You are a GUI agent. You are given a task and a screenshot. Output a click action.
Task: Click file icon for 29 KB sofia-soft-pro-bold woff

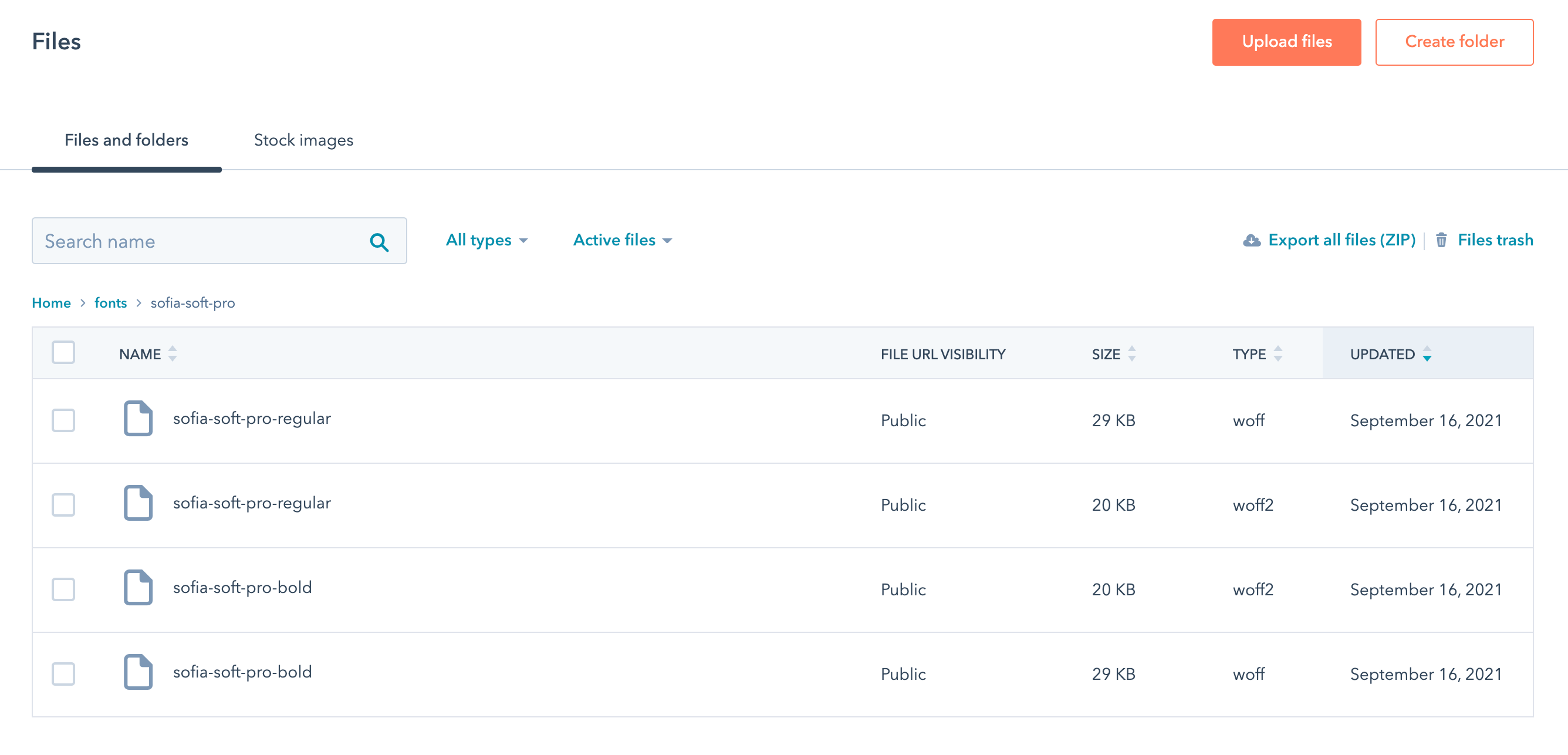pos(138,672)
